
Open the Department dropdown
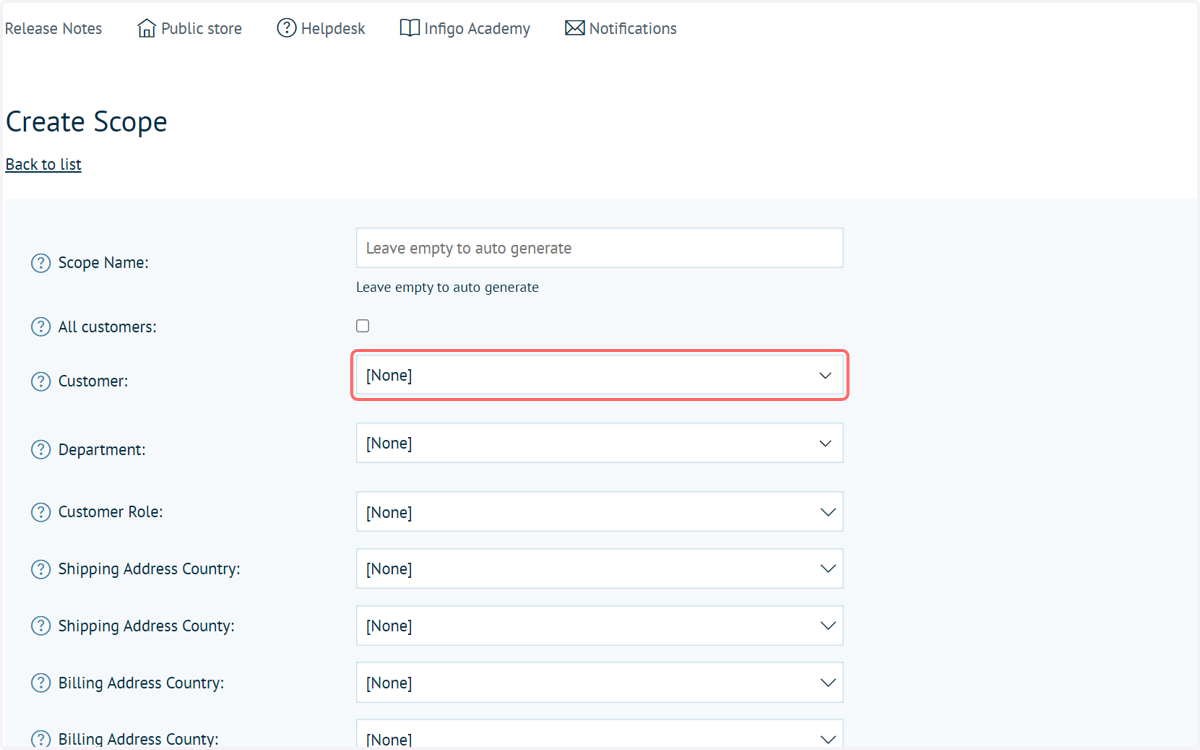point(600,443)
